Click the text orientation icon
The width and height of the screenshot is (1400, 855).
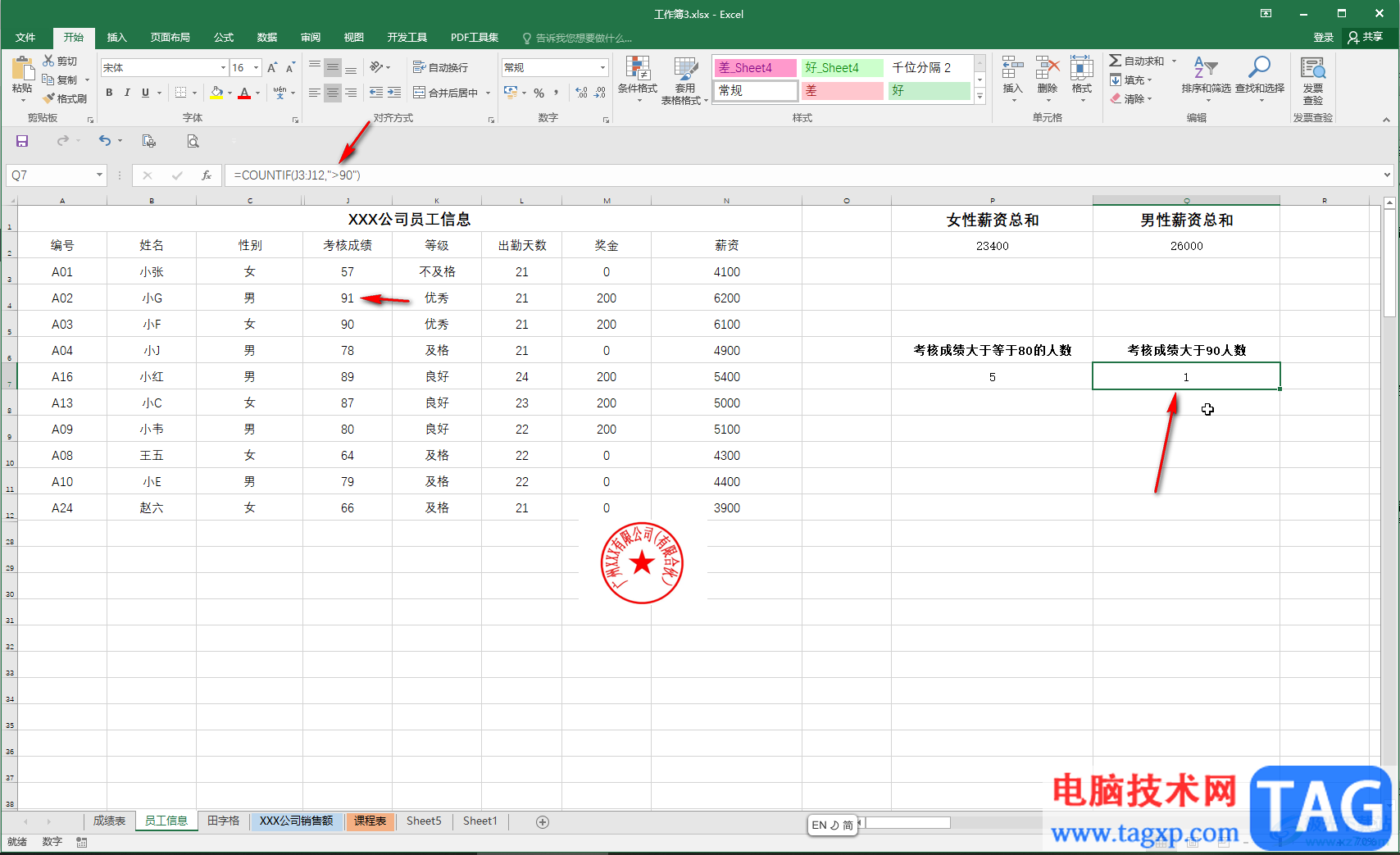point(376,67)
